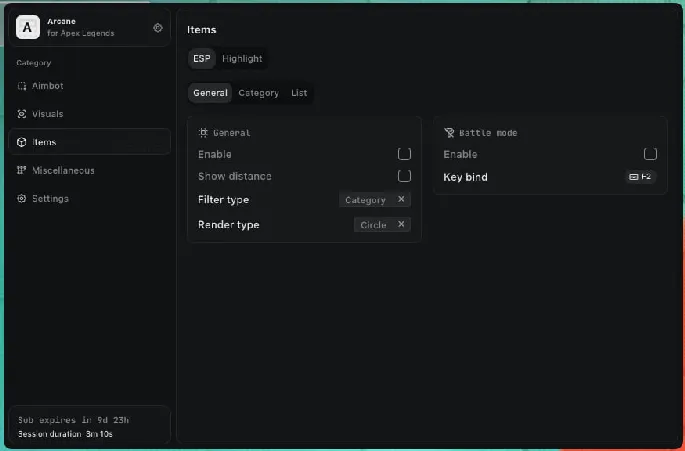This screenshot has width=685, height=451.
Task: Click the Settings gear icon
Action: (22, 198)
